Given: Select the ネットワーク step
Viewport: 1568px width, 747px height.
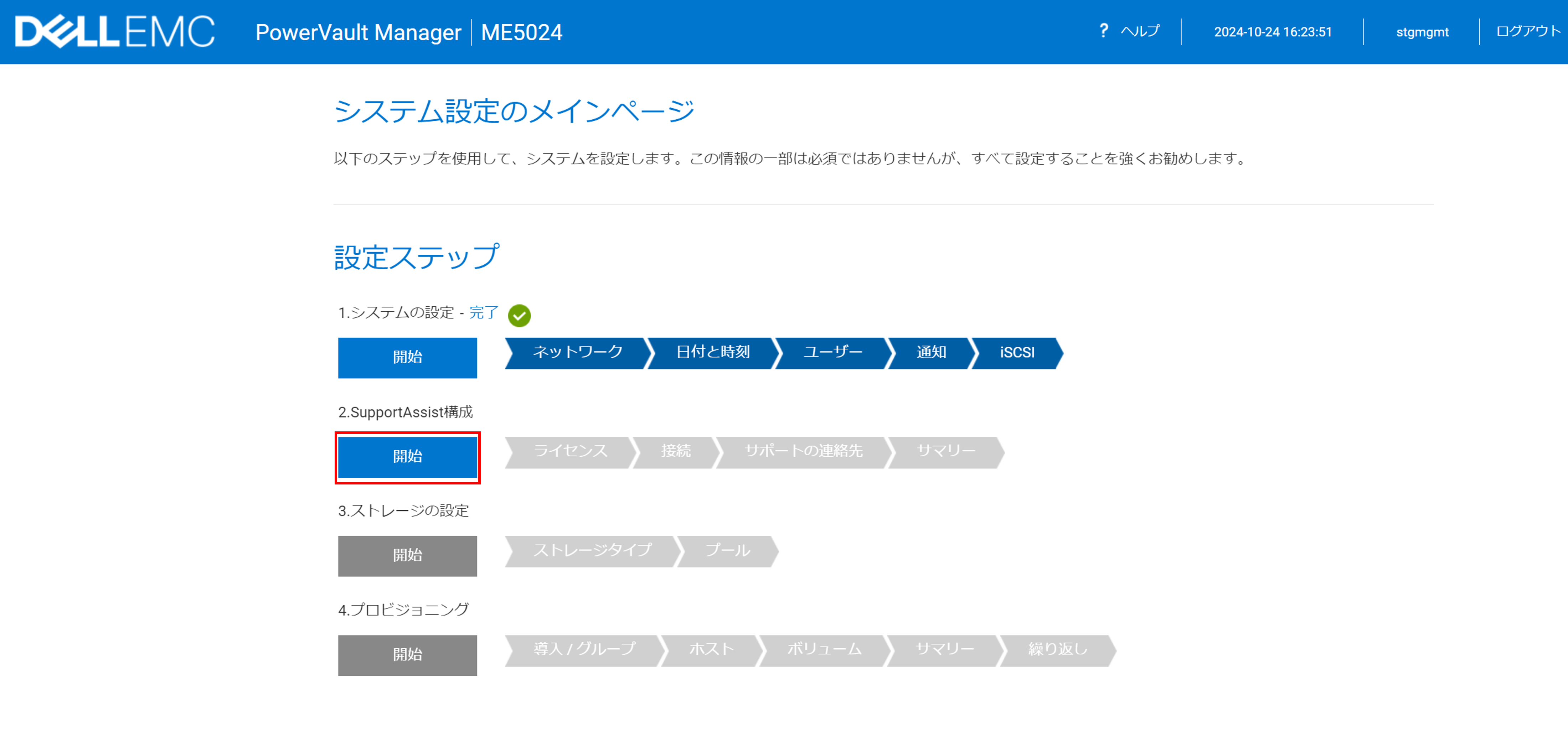Looking at the screenshot, I should click(577, 353).
